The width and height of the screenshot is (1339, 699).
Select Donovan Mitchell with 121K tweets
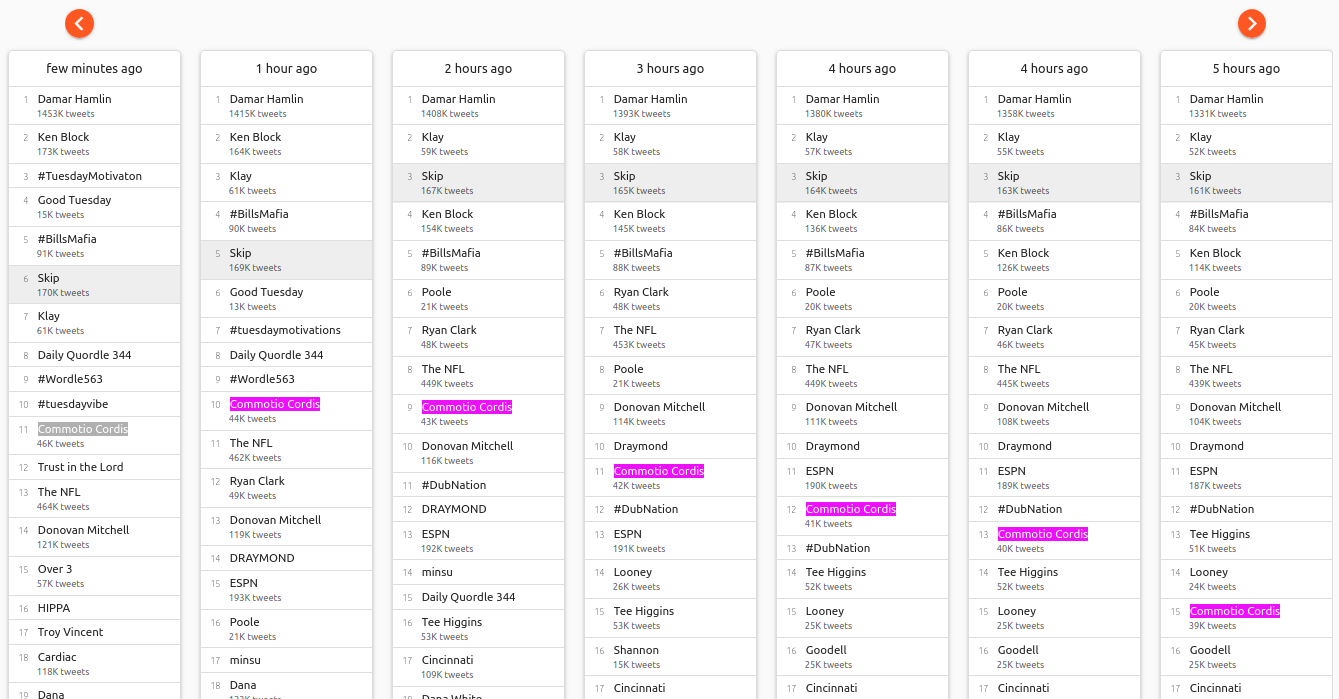tap(95, 537)
